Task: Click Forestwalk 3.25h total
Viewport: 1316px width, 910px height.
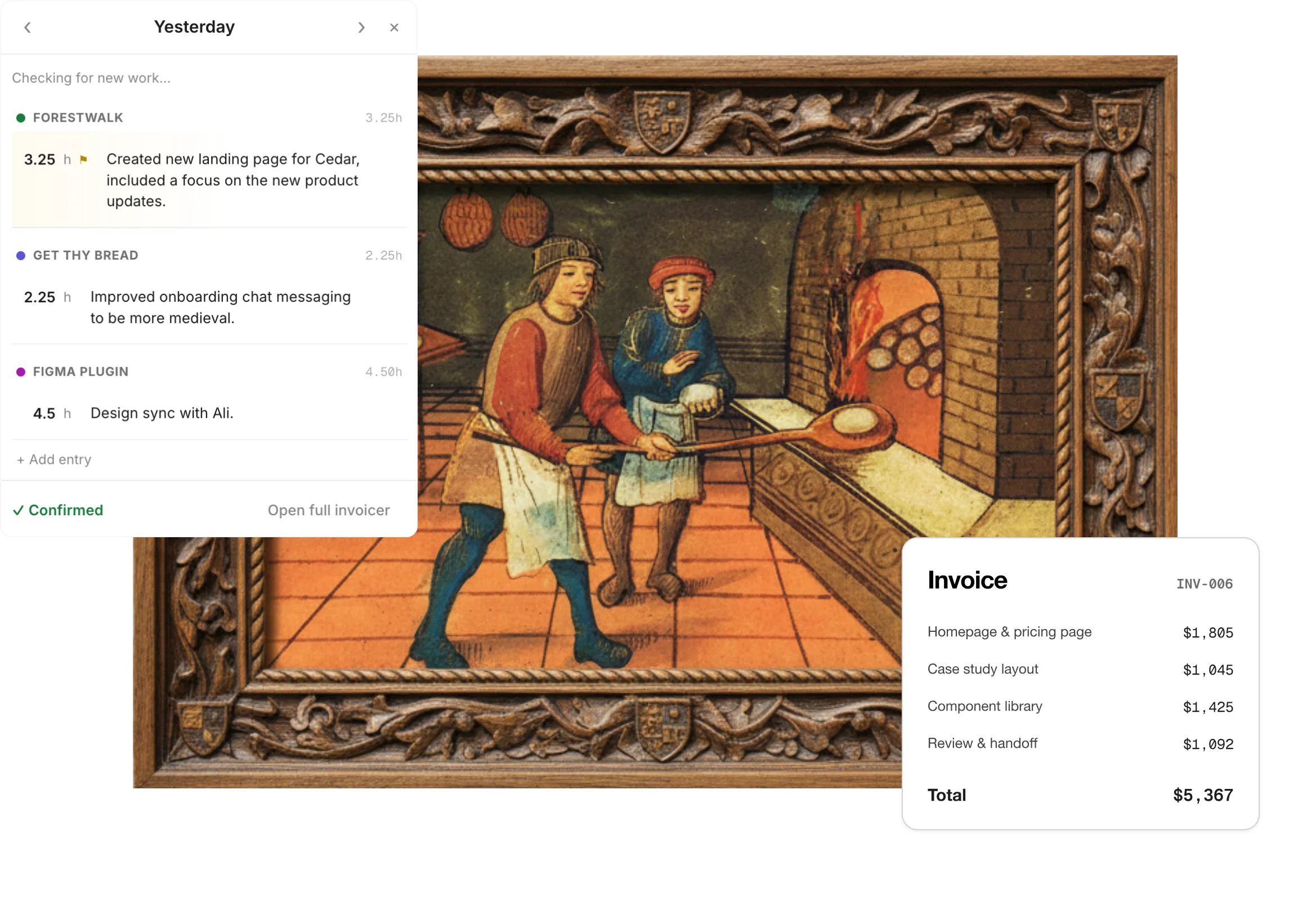Action: 383,118
